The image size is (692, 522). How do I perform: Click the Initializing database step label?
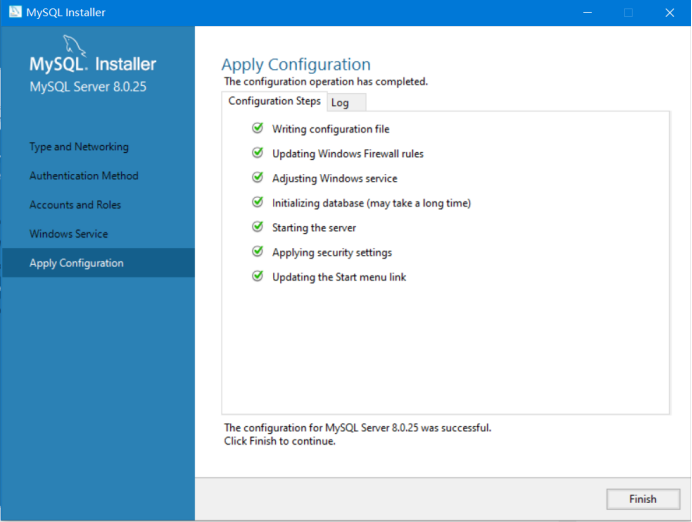pyautogui.click(x=371, y=203)
